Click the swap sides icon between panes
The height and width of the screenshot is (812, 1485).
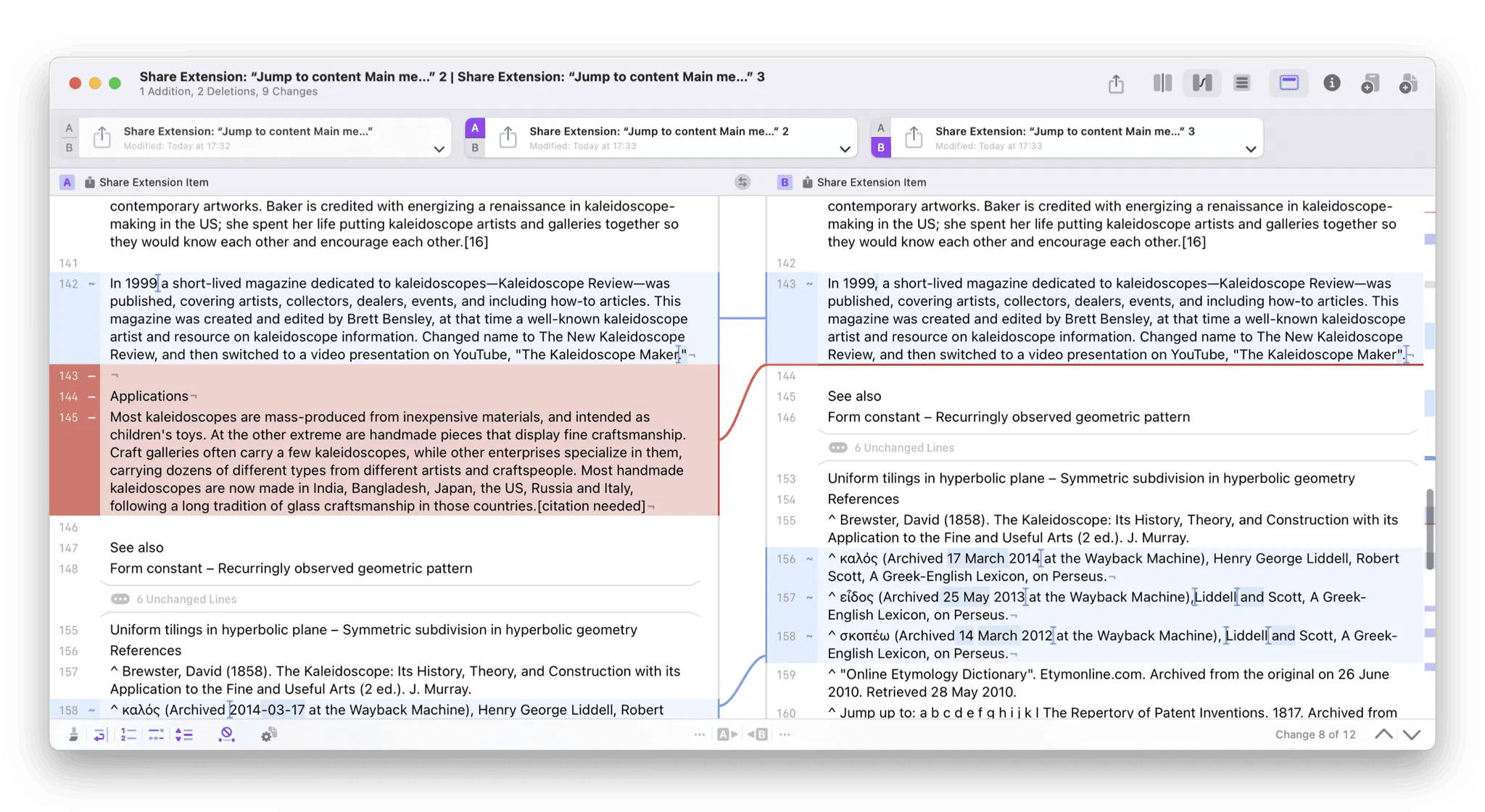point(742,182)
